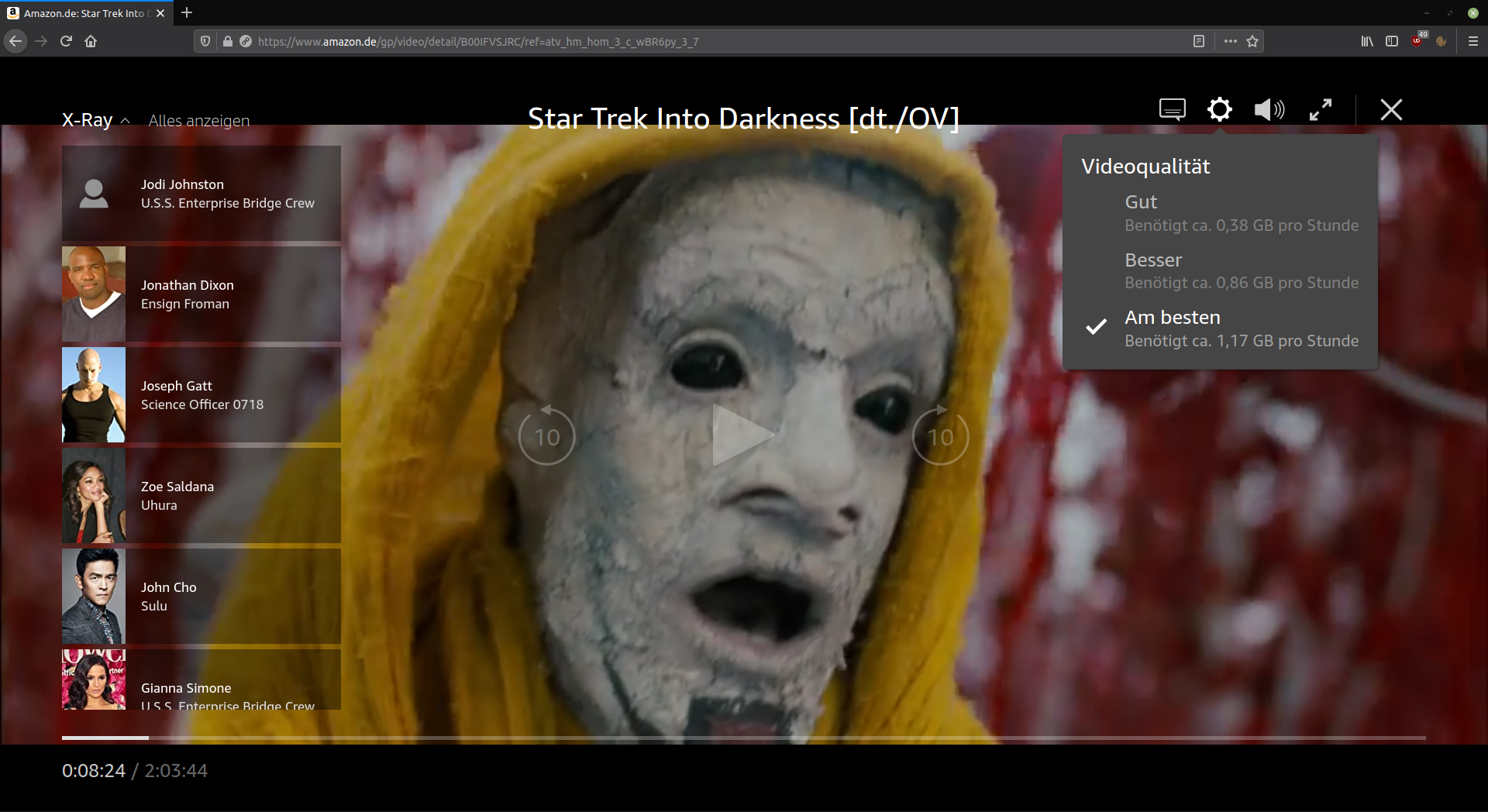Select the Amazon.de Star Trek tab
Screen dimensions: 1488x812
pos(86,13)
